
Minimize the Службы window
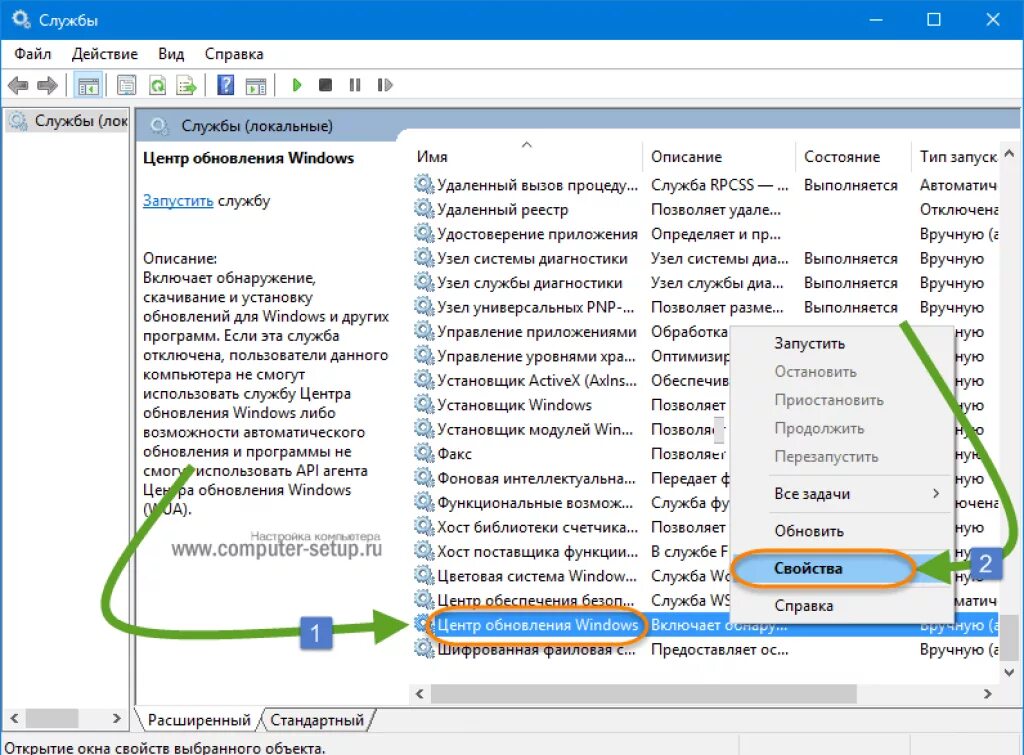point(876,20)
